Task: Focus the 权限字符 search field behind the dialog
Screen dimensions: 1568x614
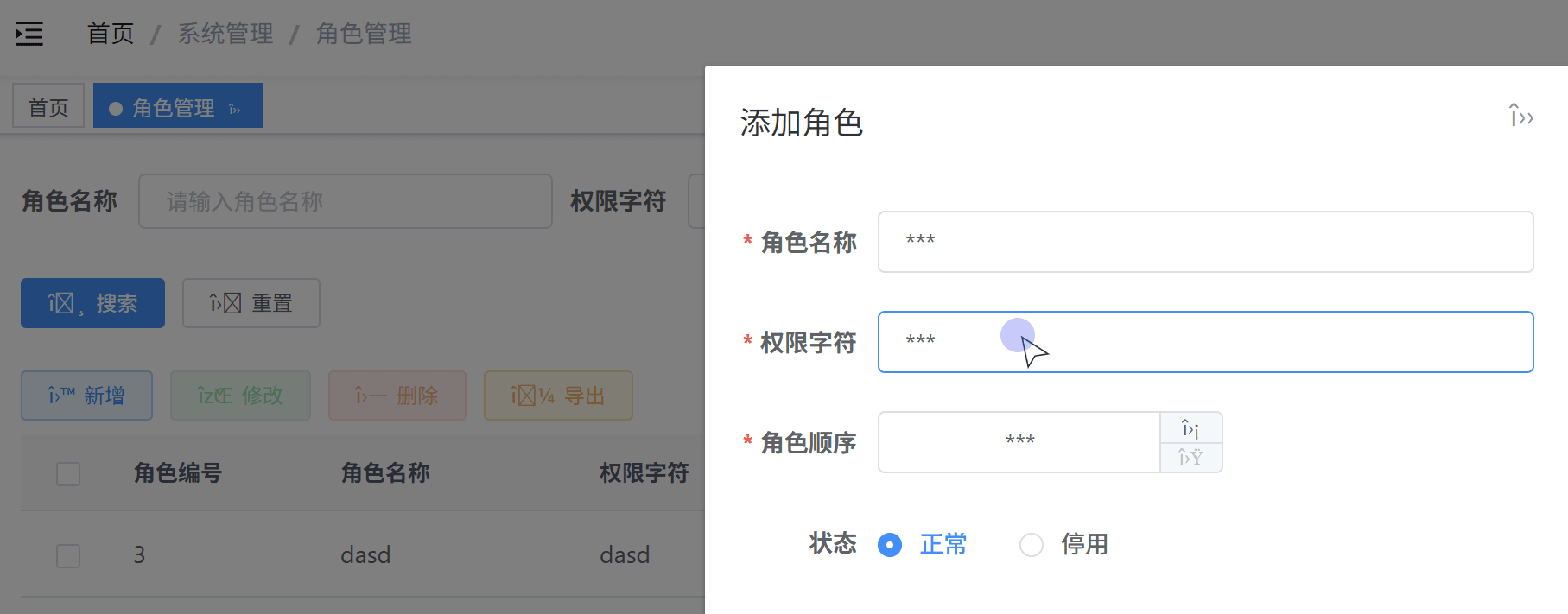Action: coord(696,201)
